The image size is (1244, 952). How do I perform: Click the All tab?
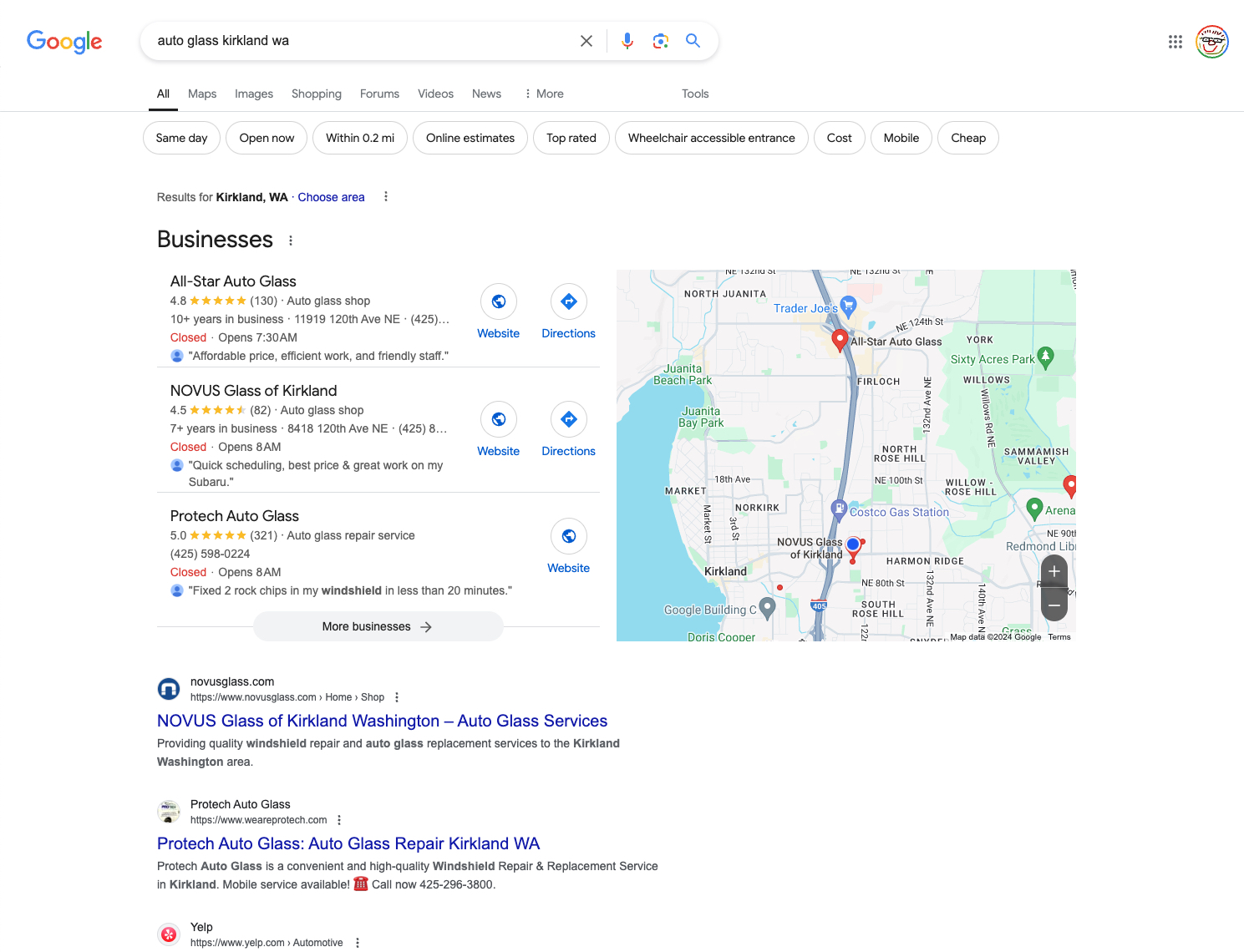(163, 94)
